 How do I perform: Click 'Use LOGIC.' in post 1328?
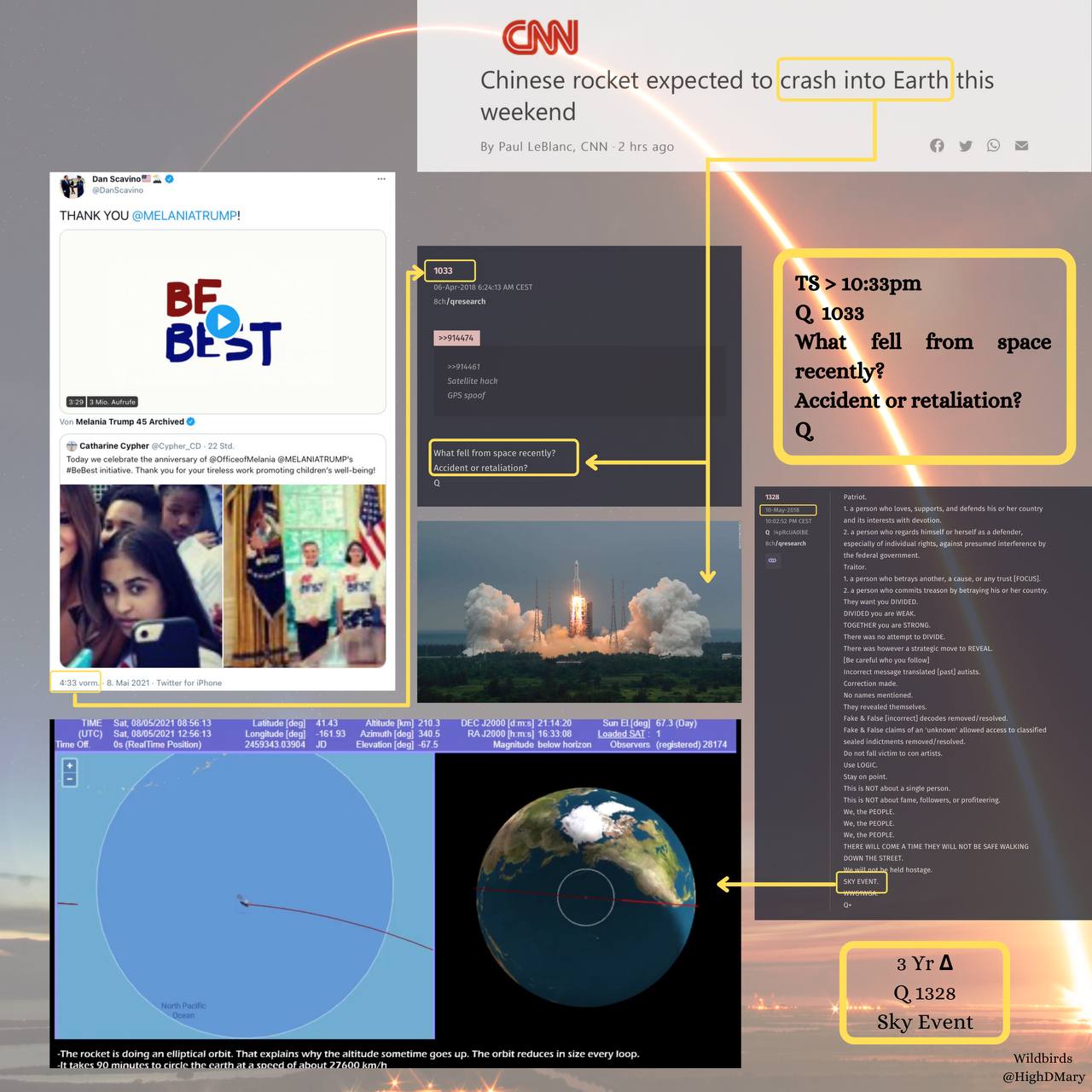[860, 764]
